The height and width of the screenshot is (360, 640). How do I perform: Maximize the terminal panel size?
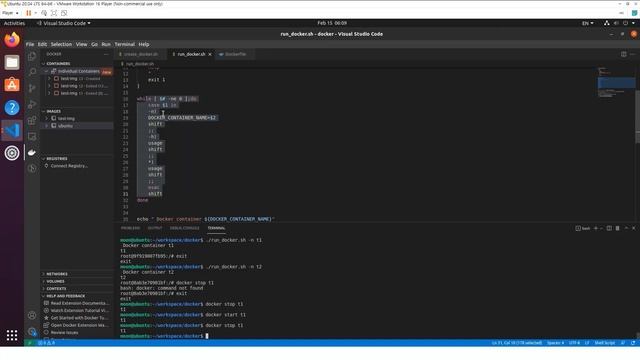pyautogui.click(x=626, y=228)
